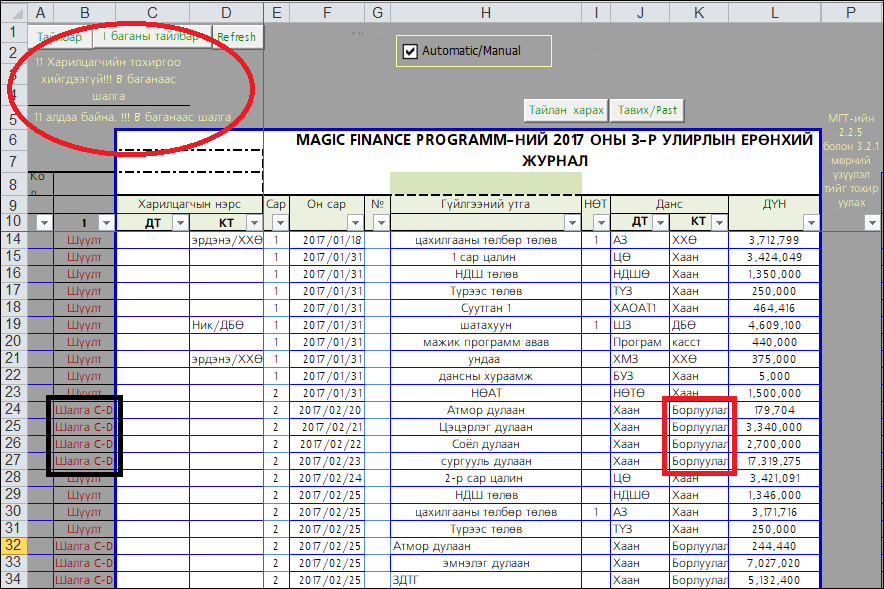Select the row 32 header
The height and width of the screenshot is (589, 884).
[15, 546]
